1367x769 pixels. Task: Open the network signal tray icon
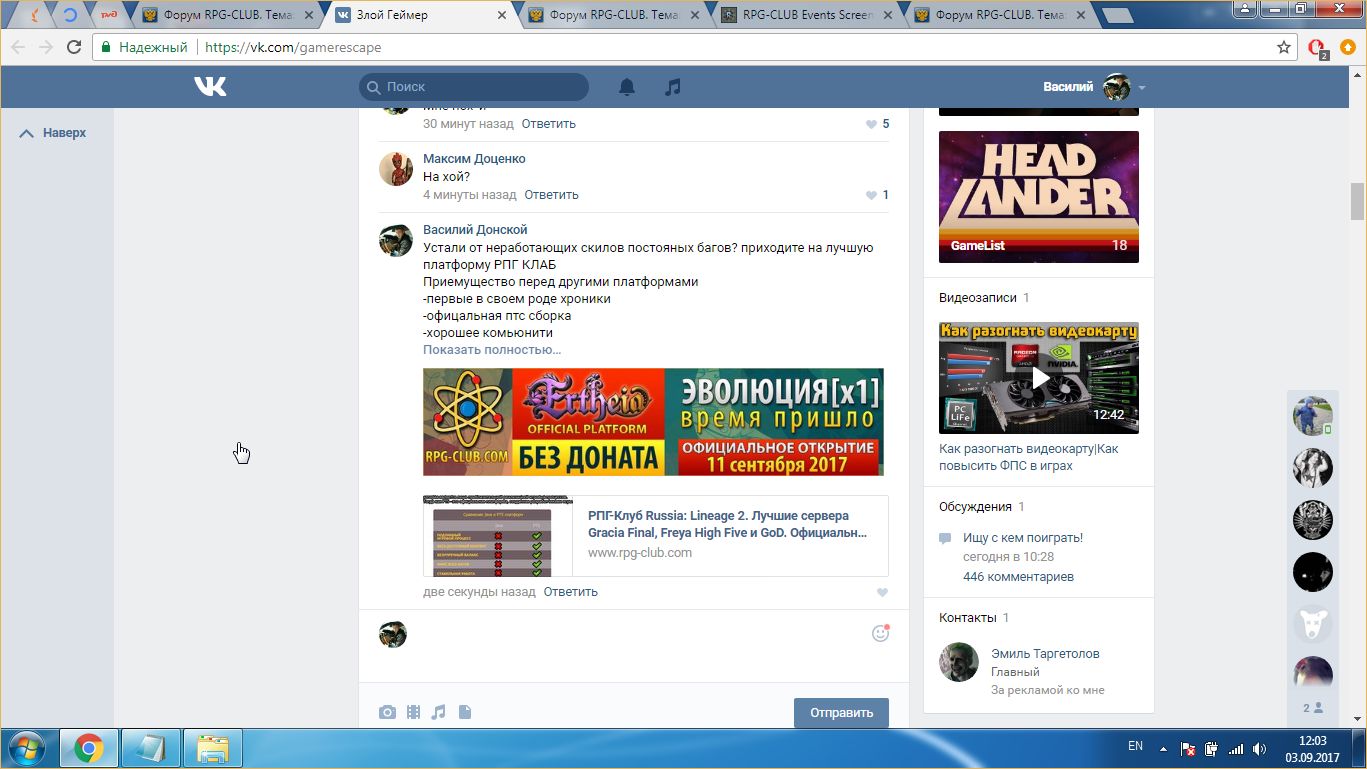(1237, 748)
